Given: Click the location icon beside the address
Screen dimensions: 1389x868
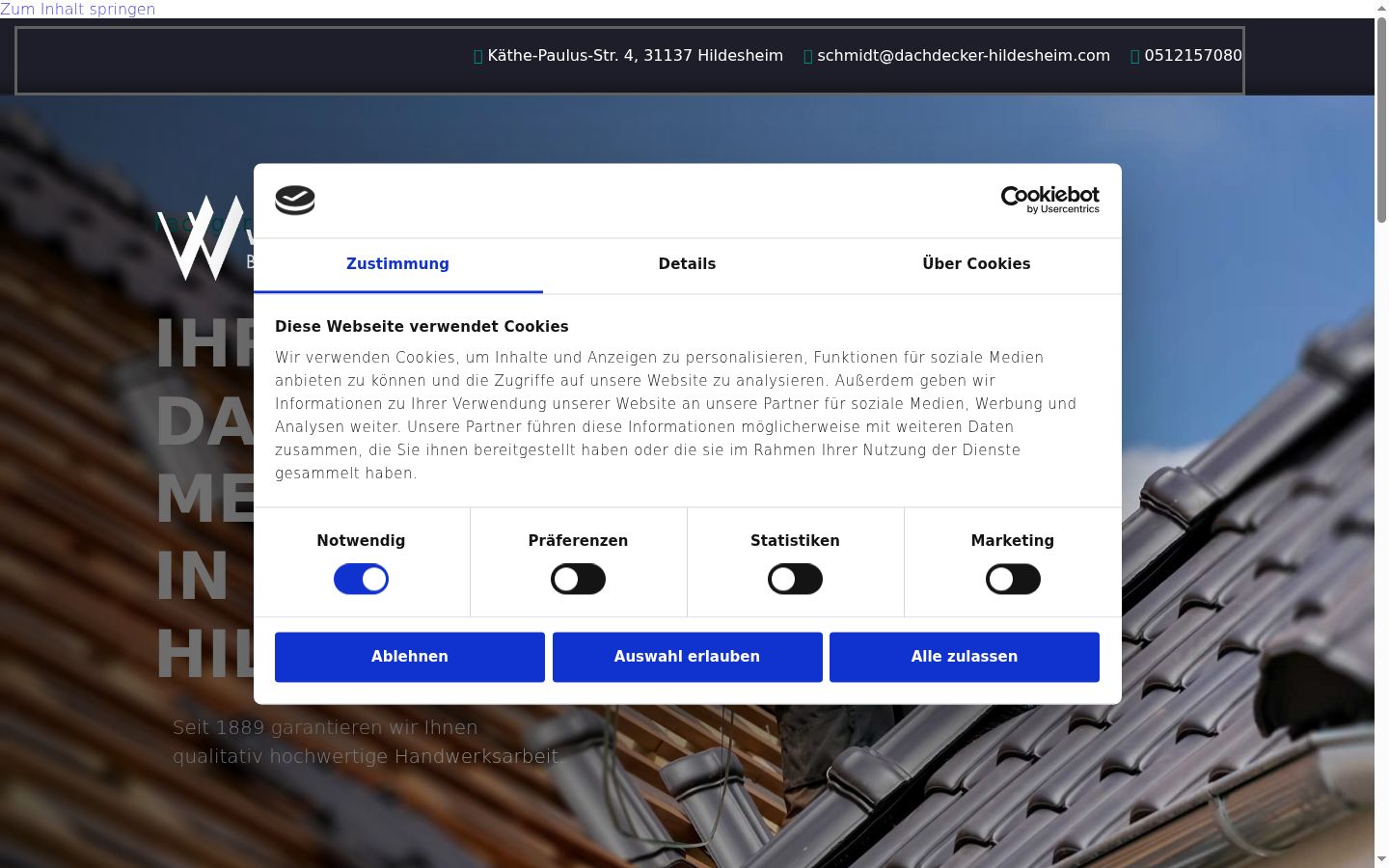Looking at the screenshot, I should 478,57.
